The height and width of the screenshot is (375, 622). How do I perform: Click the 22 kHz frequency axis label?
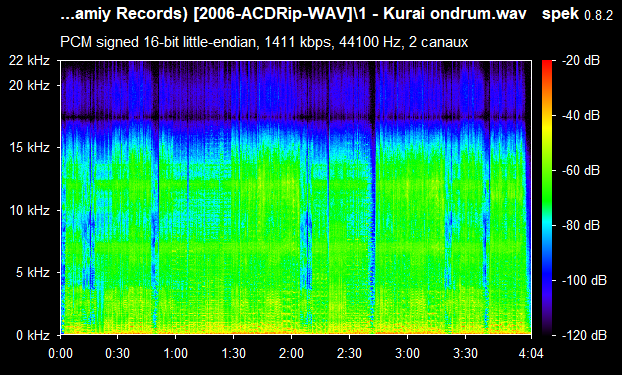[x=29, y=60]
